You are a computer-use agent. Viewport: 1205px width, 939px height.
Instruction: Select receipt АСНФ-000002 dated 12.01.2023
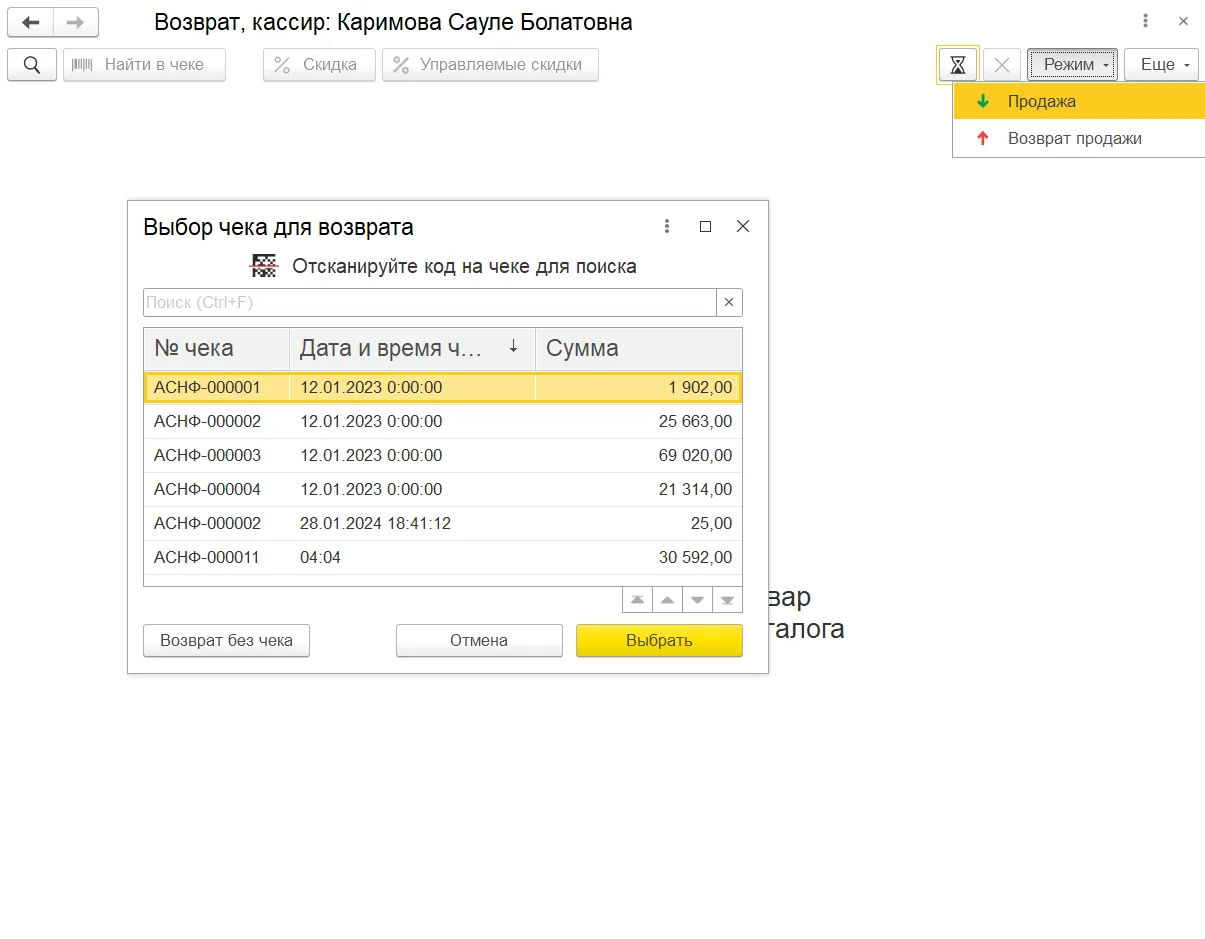[443, 422]
